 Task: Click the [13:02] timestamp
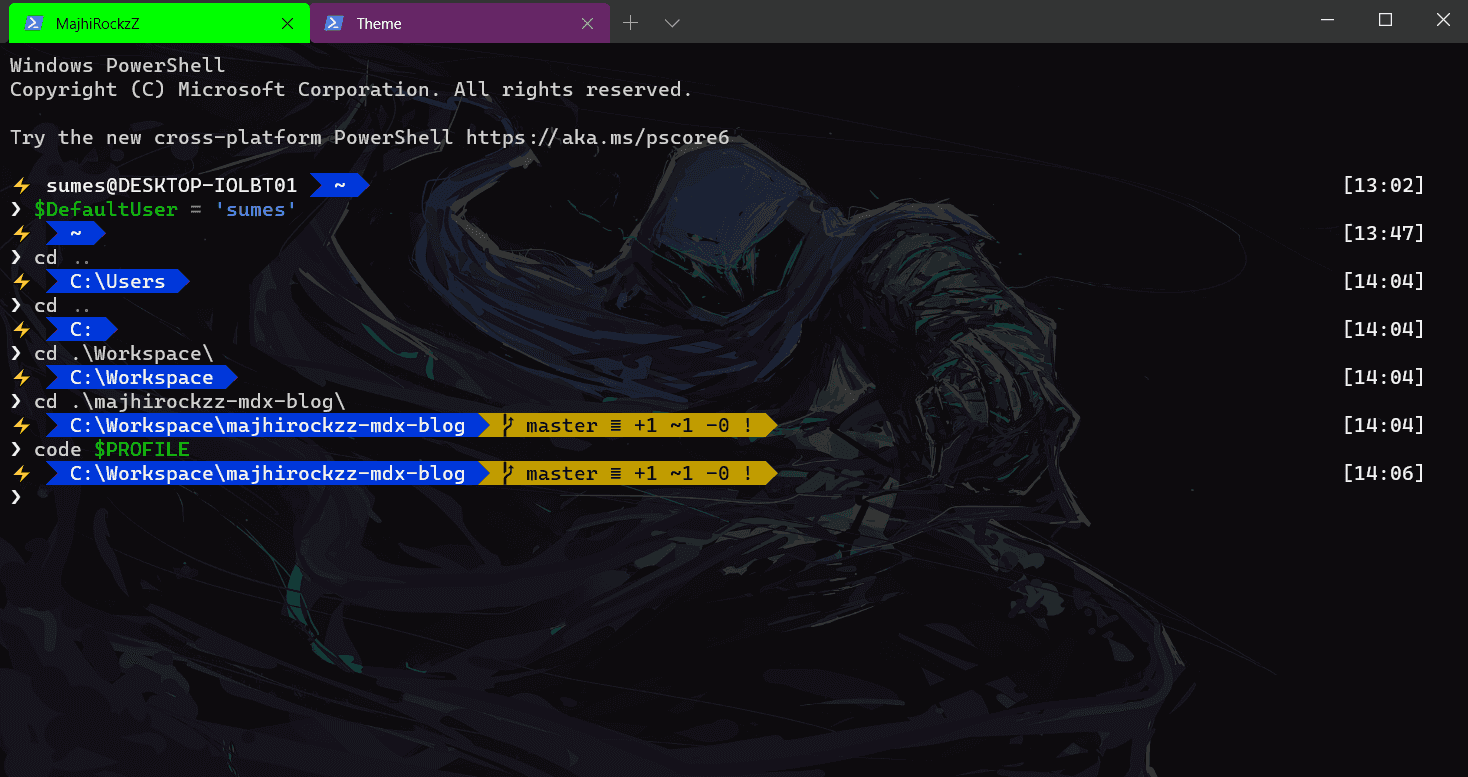1383,186
